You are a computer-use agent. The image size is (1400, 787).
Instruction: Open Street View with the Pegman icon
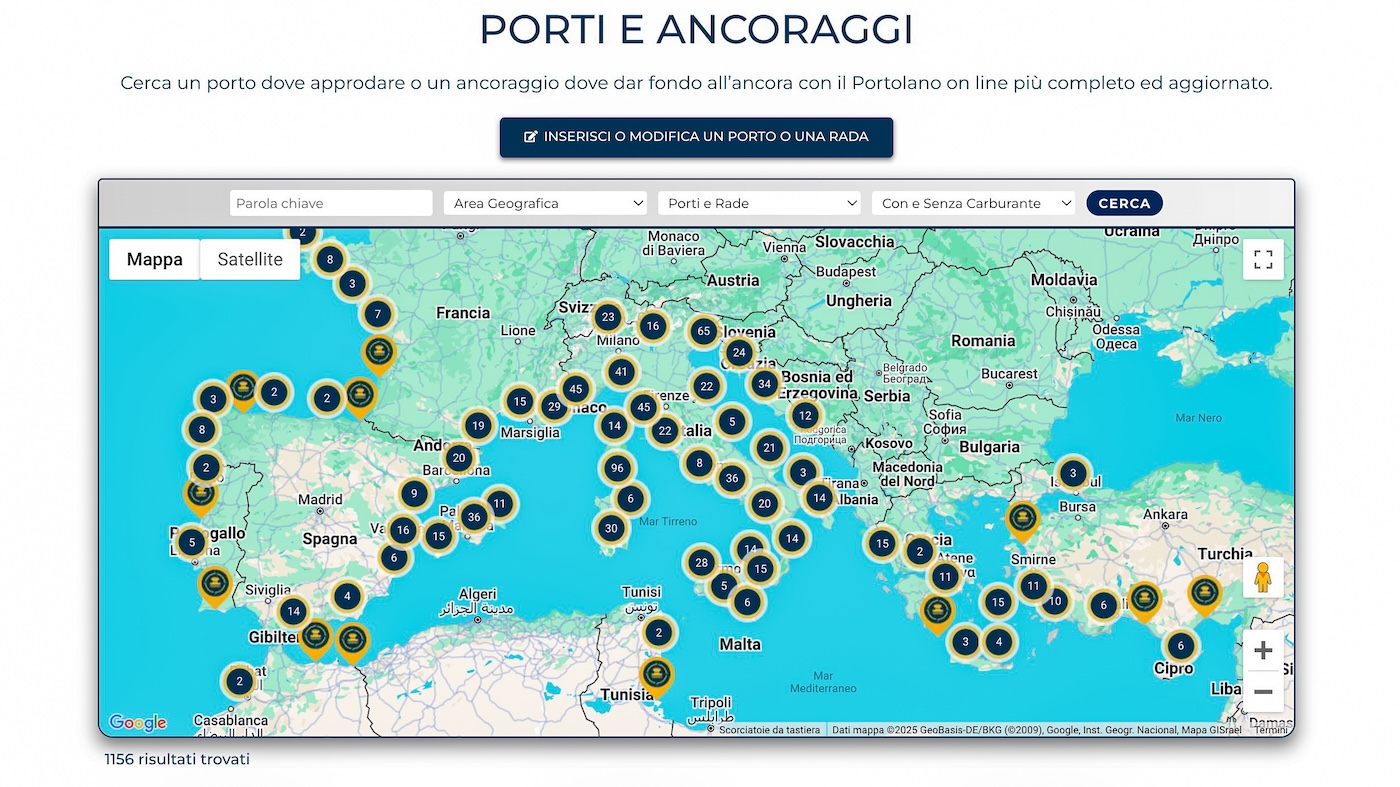pos(1263,577)
